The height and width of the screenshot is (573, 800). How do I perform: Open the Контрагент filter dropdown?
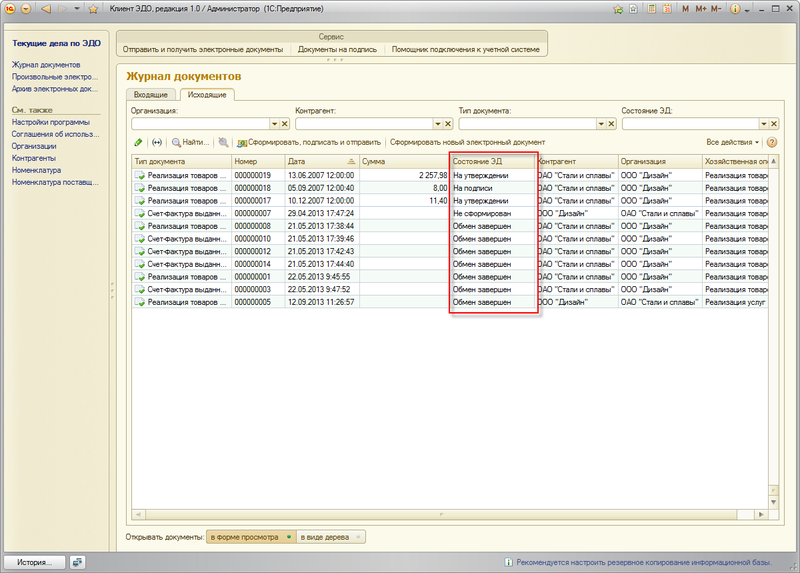tap(438, 123)
